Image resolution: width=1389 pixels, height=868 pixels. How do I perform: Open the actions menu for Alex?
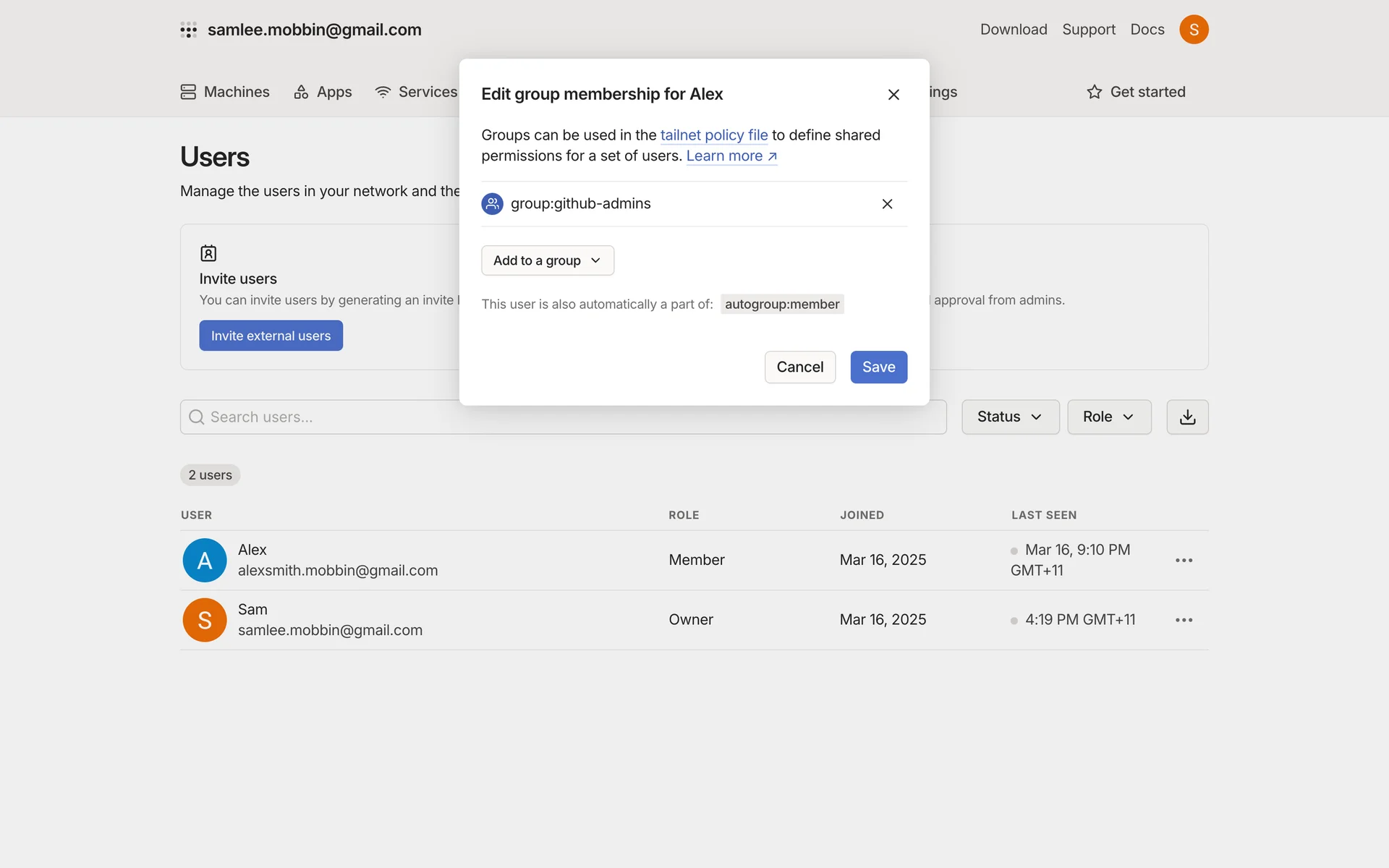1184,560
